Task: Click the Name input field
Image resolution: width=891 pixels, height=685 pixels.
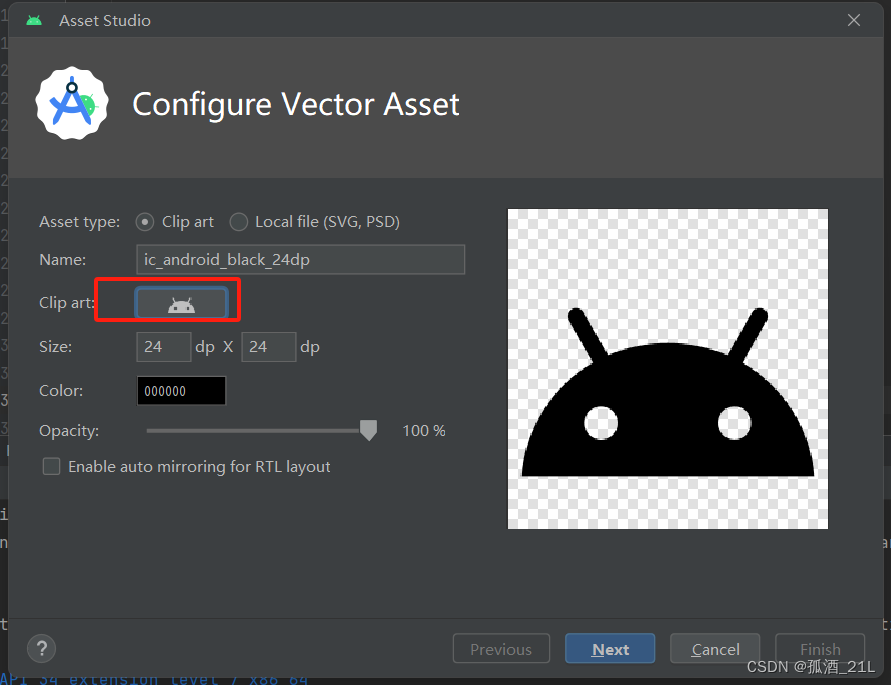Action: 301,260
